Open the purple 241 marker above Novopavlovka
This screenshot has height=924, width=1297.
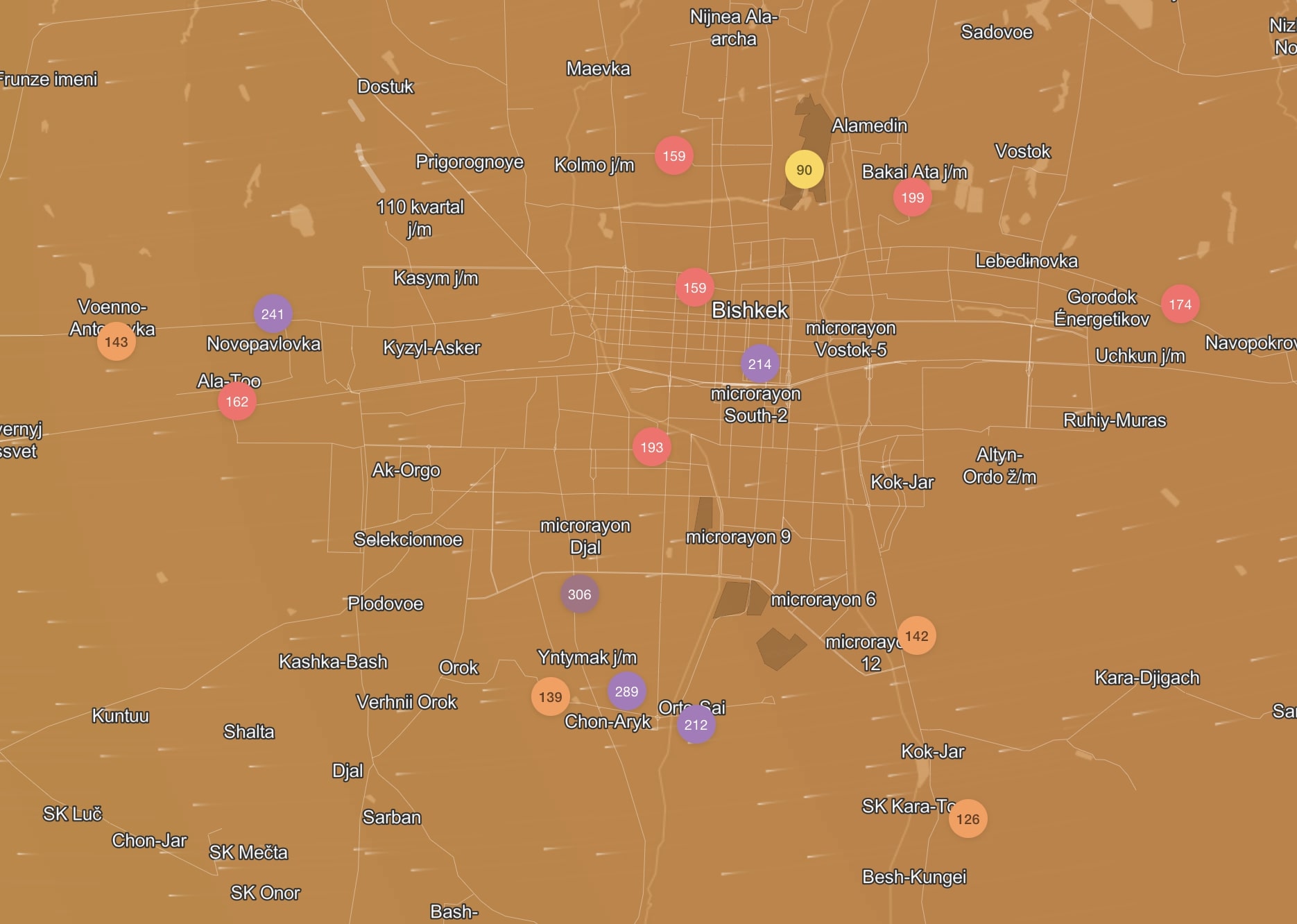[x=273, y=314]
